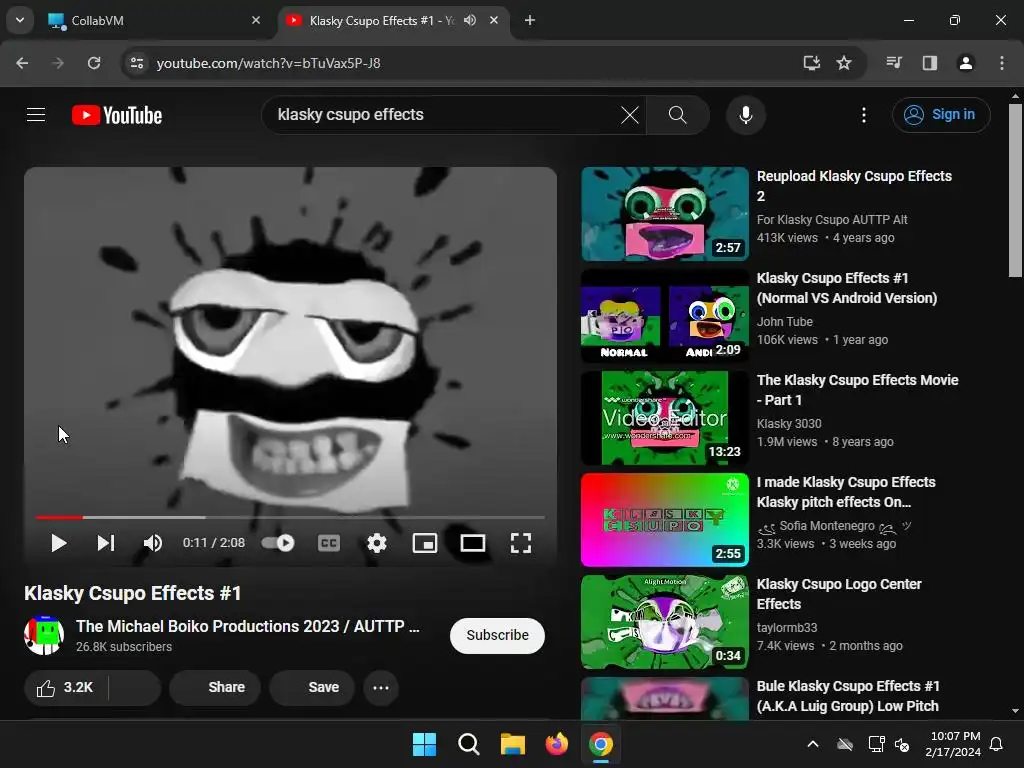Open a new browser tab
This screenshot has height=768, width=1024.
point(530,20)
